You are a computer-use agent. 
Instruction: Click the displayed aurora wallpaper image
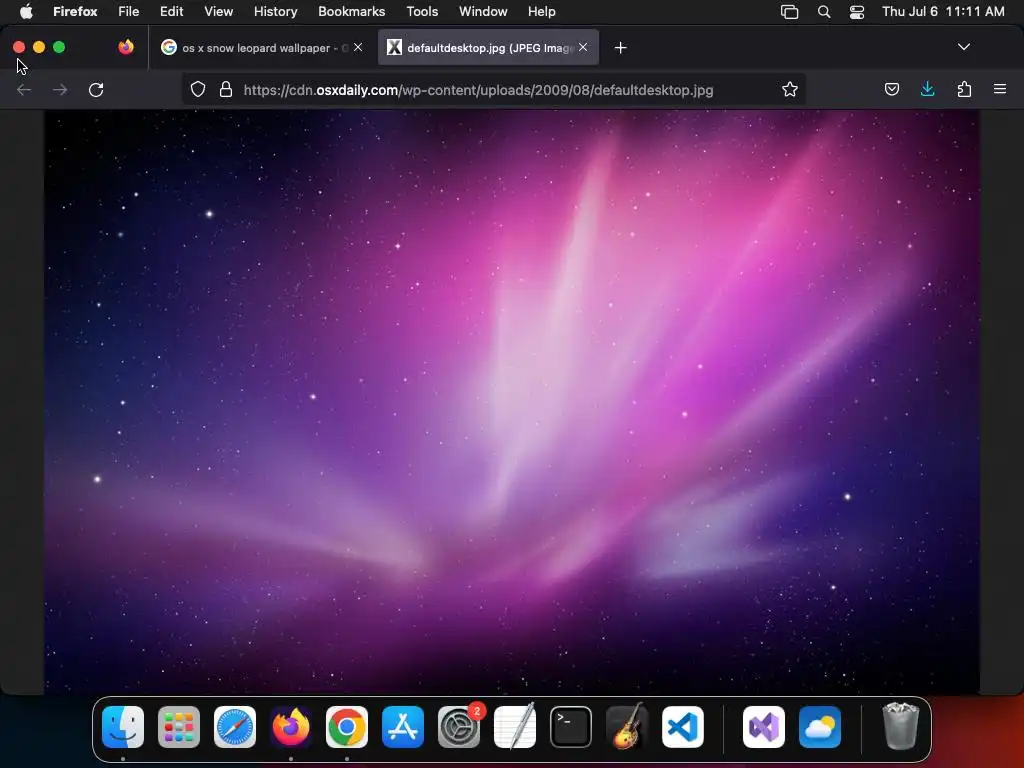(x=511, y=402)
